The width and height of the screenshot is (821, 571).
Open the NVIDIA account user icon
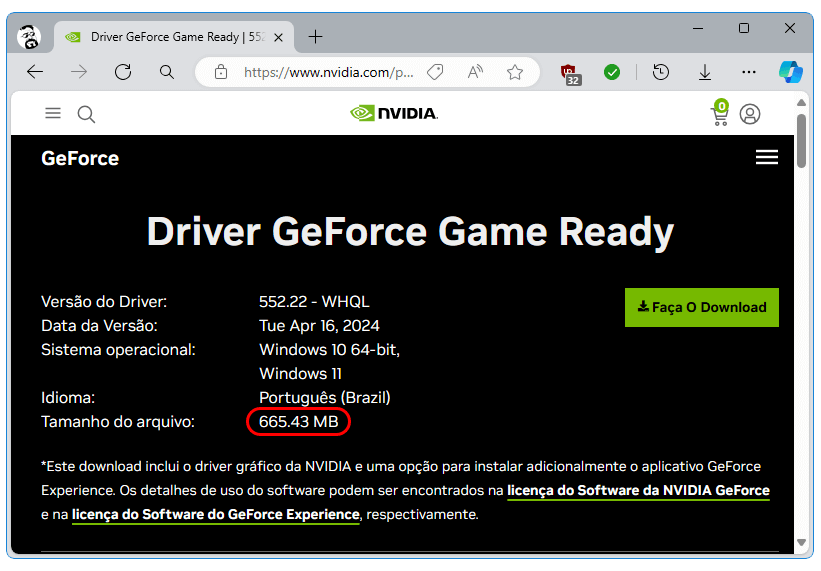coord(750,114)
